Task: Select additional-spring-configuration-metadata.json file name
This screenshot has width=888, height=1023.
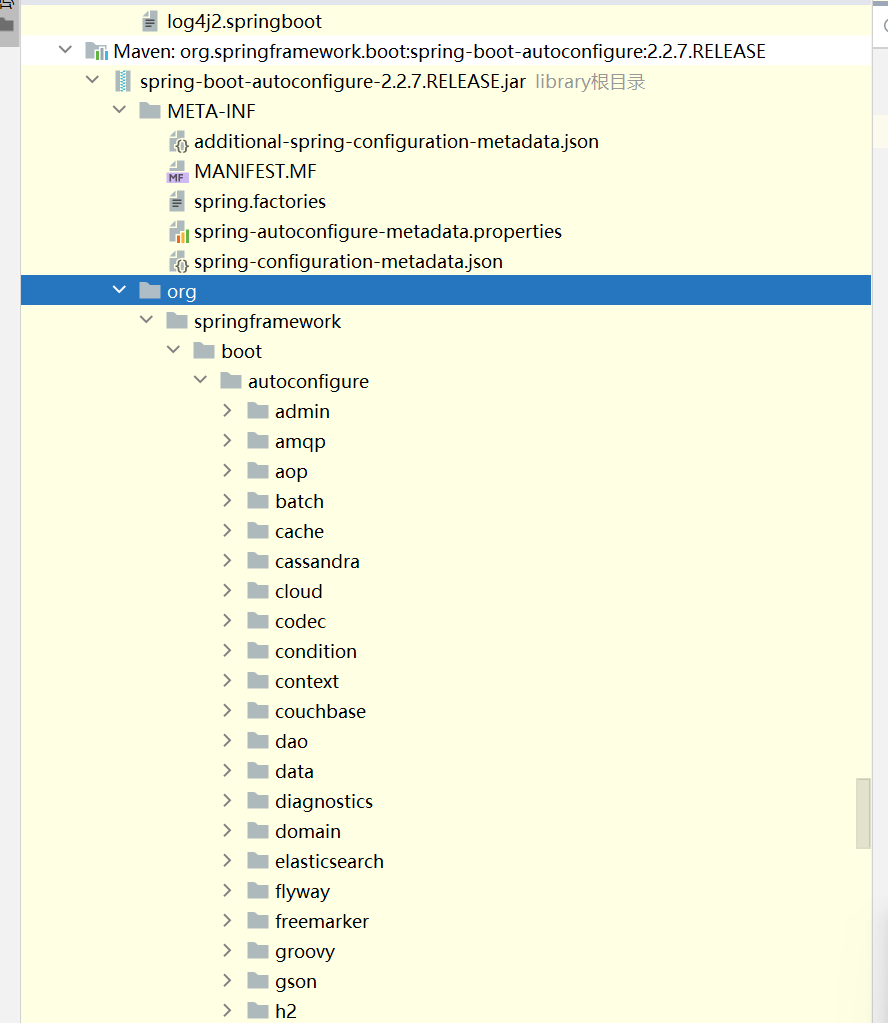Action: 396,142
